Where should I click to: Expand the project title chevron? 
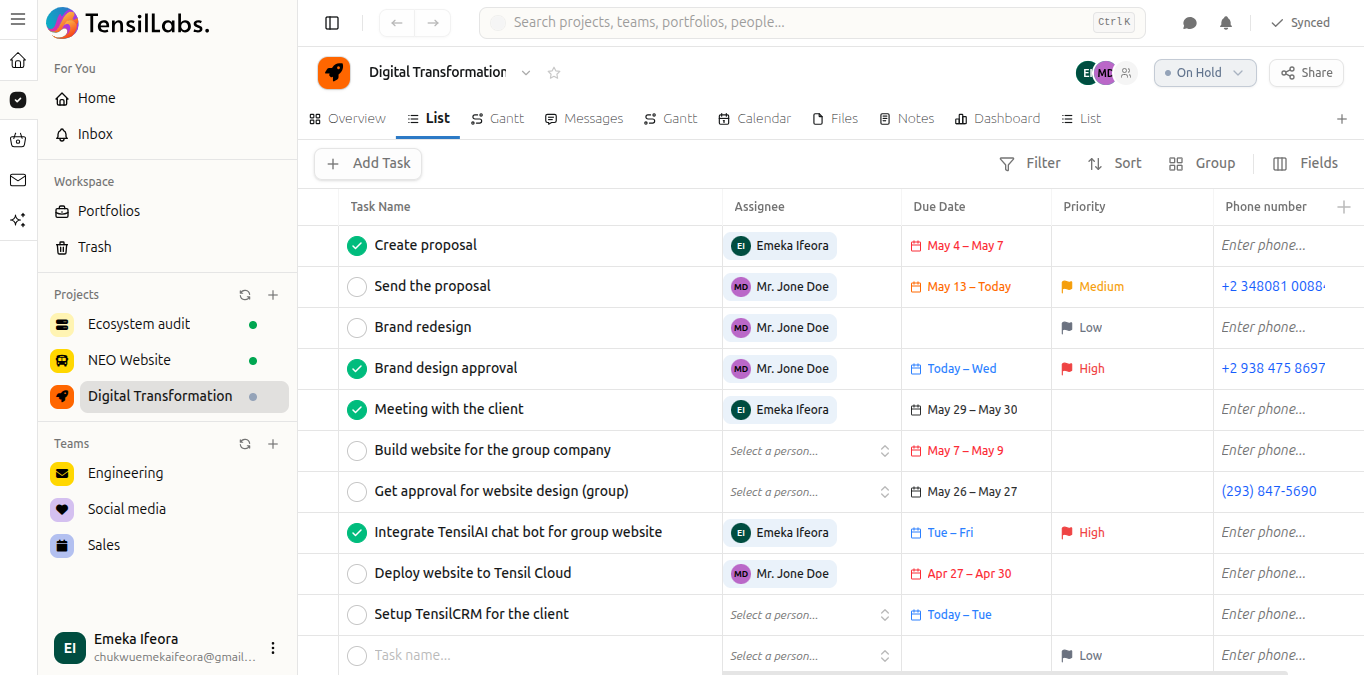coord(526,73)
